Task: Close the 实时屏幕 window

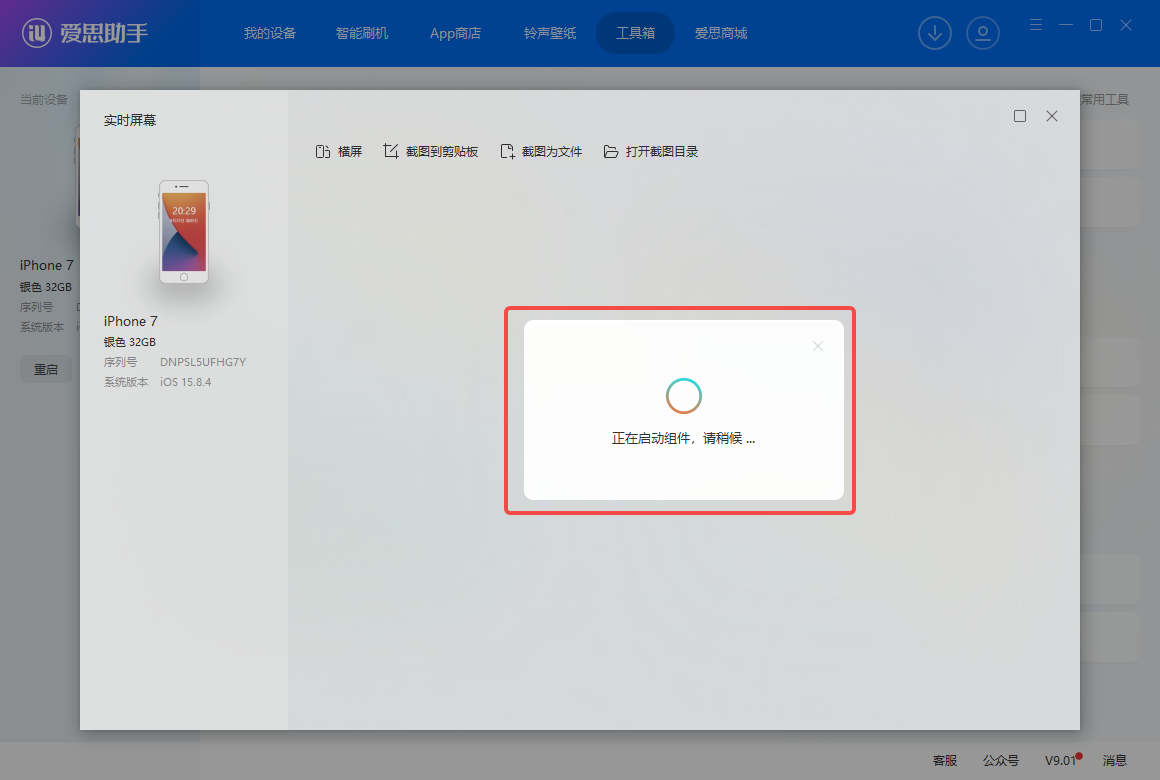Action: point(1052,116)
